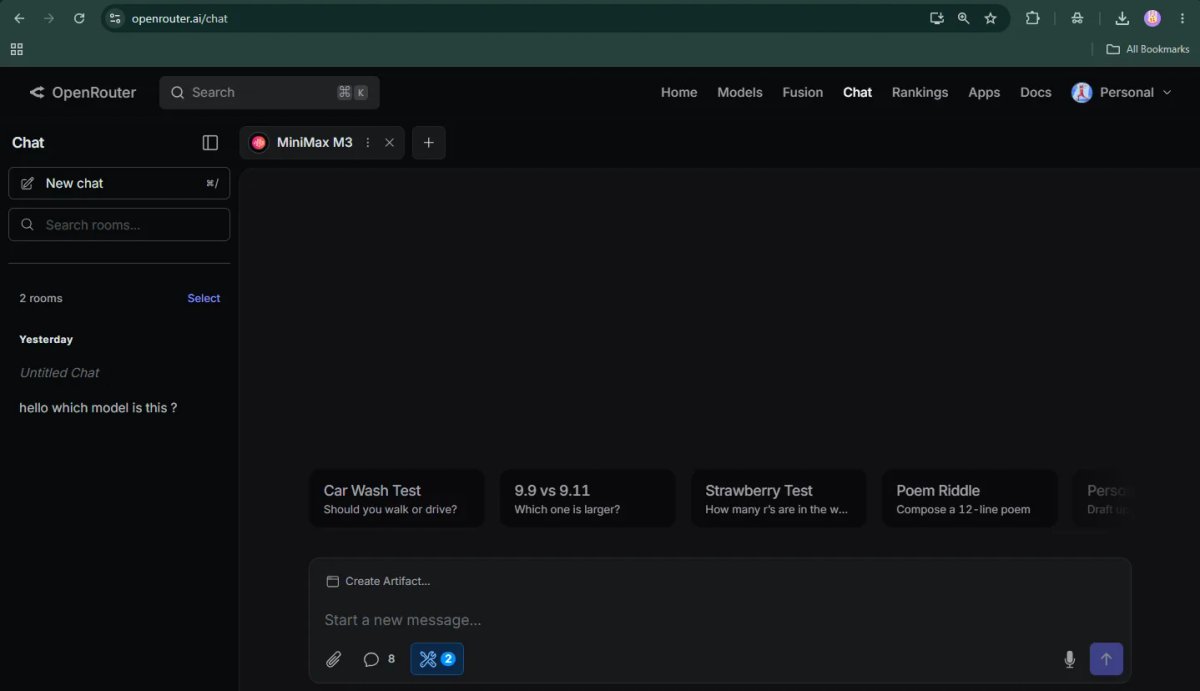Select the Strawberry Test prompt card
Image resolution: width=1200 pixels, height=691 pixels.
point(779,499)
